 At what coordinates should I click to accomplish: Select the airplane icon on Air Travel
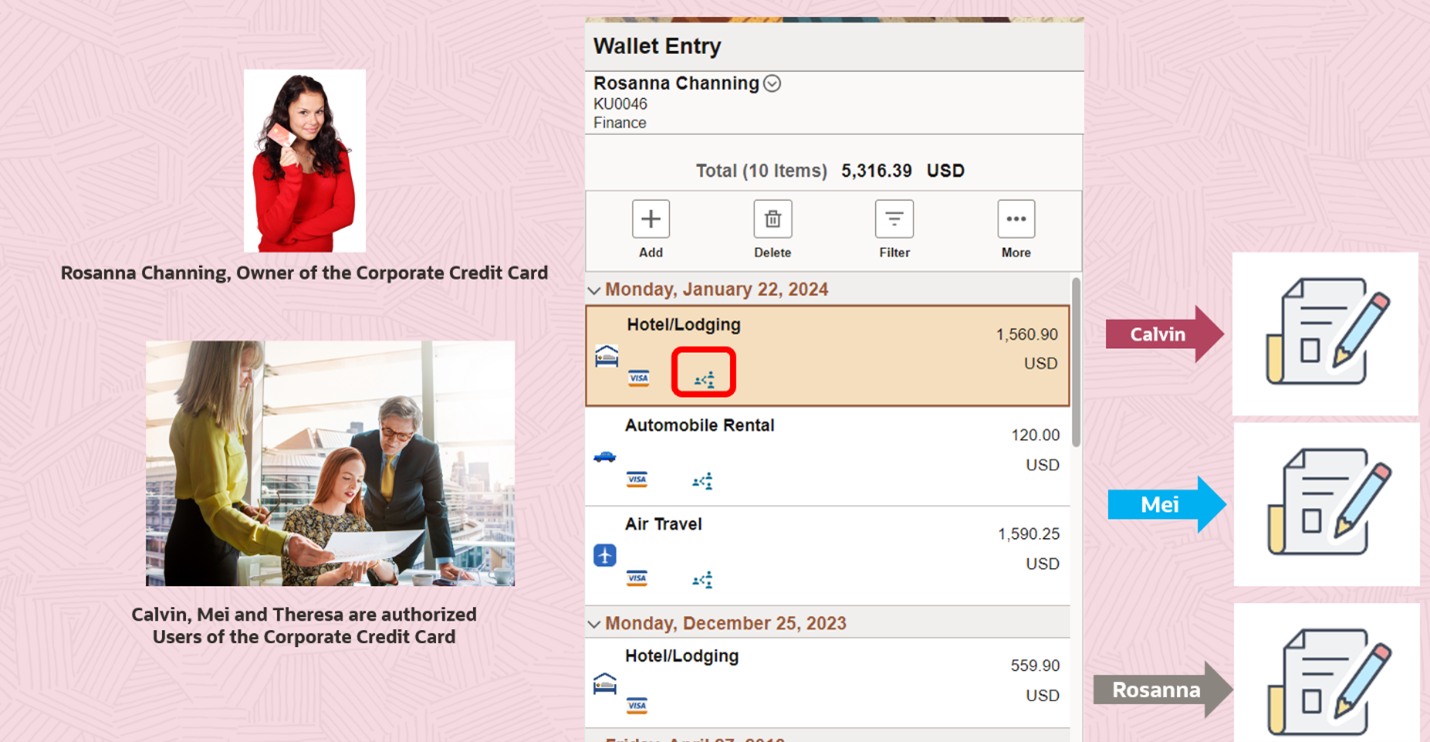coord(605,557)
